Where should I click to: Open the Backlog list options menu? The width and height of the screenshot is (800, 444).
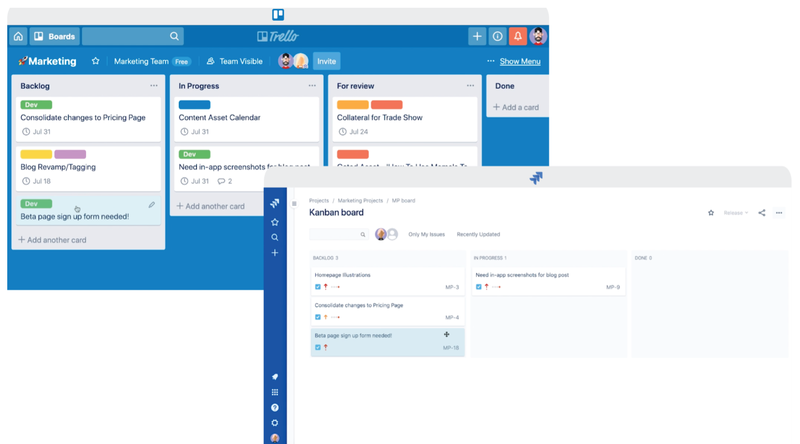tap(154, 86)
